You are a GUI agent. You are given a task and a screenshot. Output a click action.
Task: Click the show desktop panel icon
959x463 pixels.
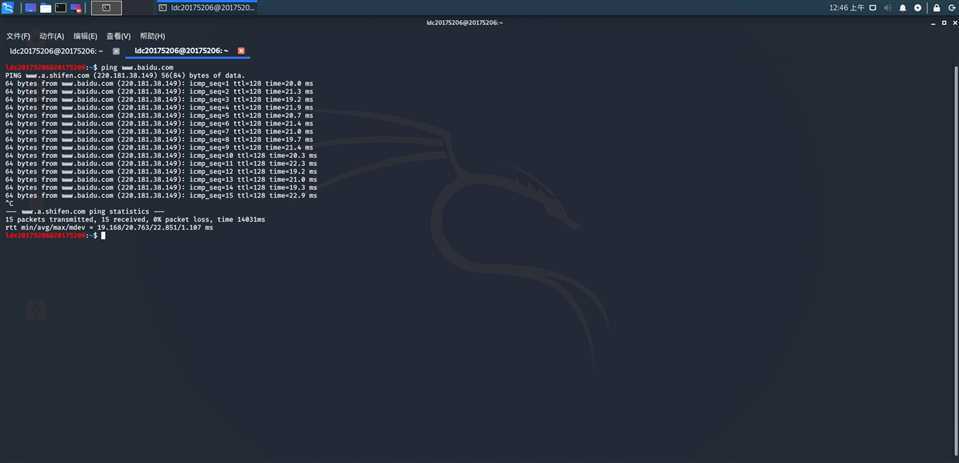click(31, 8)
